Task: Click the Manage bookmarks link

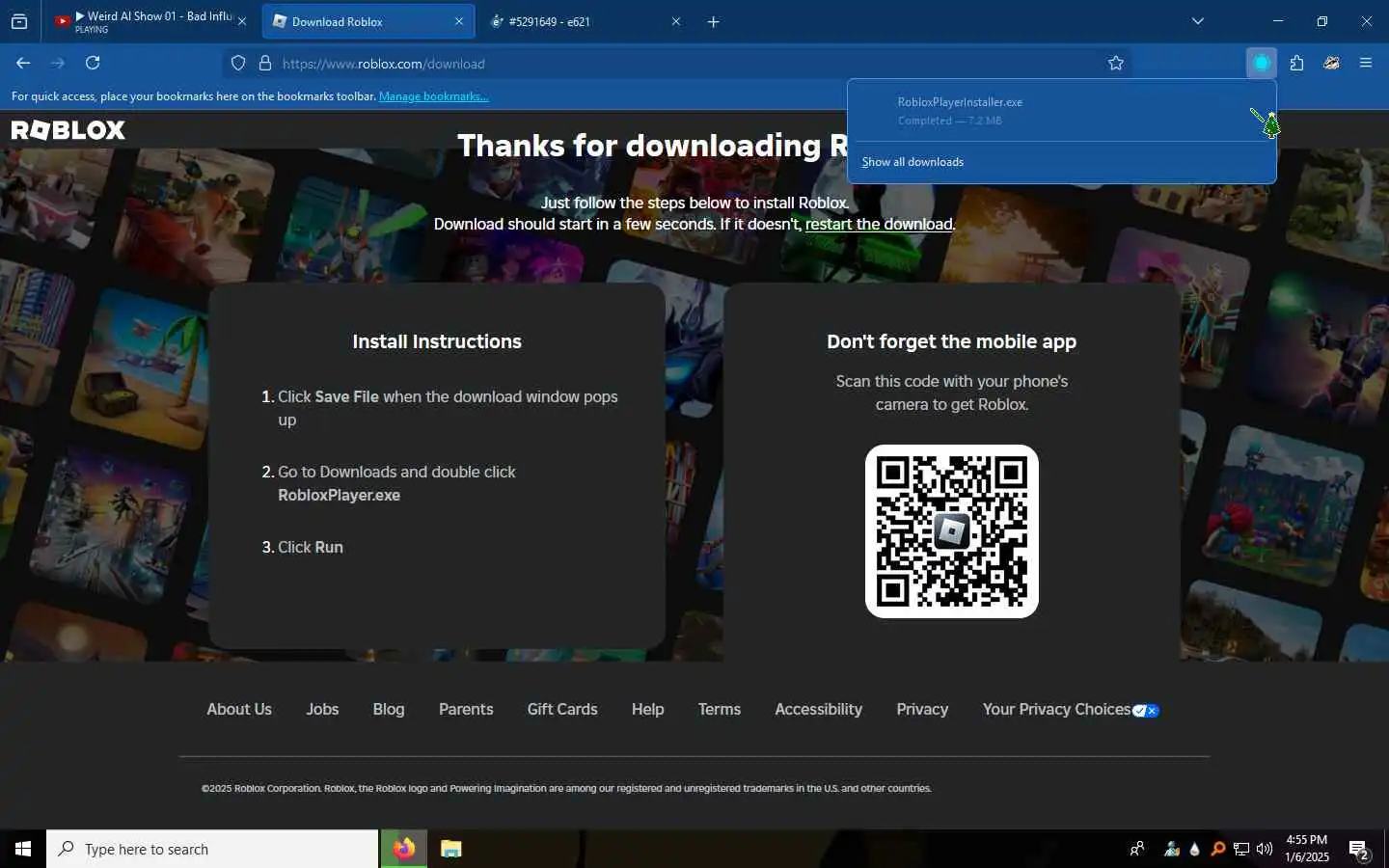Action: (433, 96)
